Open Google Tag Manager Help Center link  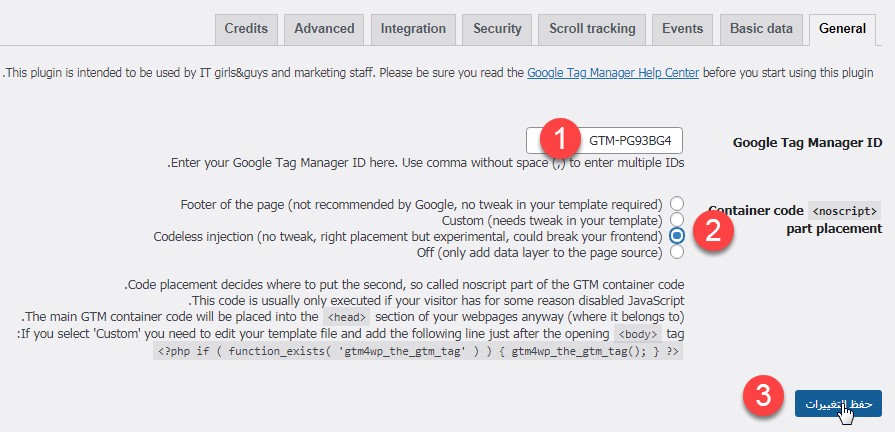[613, 73]
